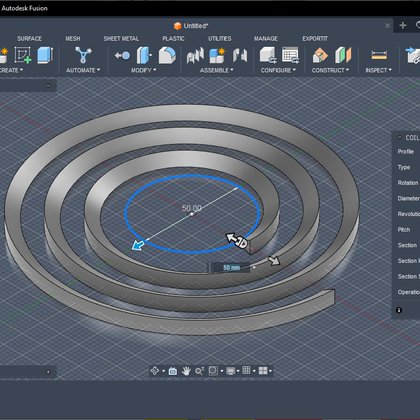Screen dimensions: 420x420
Task: Click the Viewports layout icon
Action: 263,371
